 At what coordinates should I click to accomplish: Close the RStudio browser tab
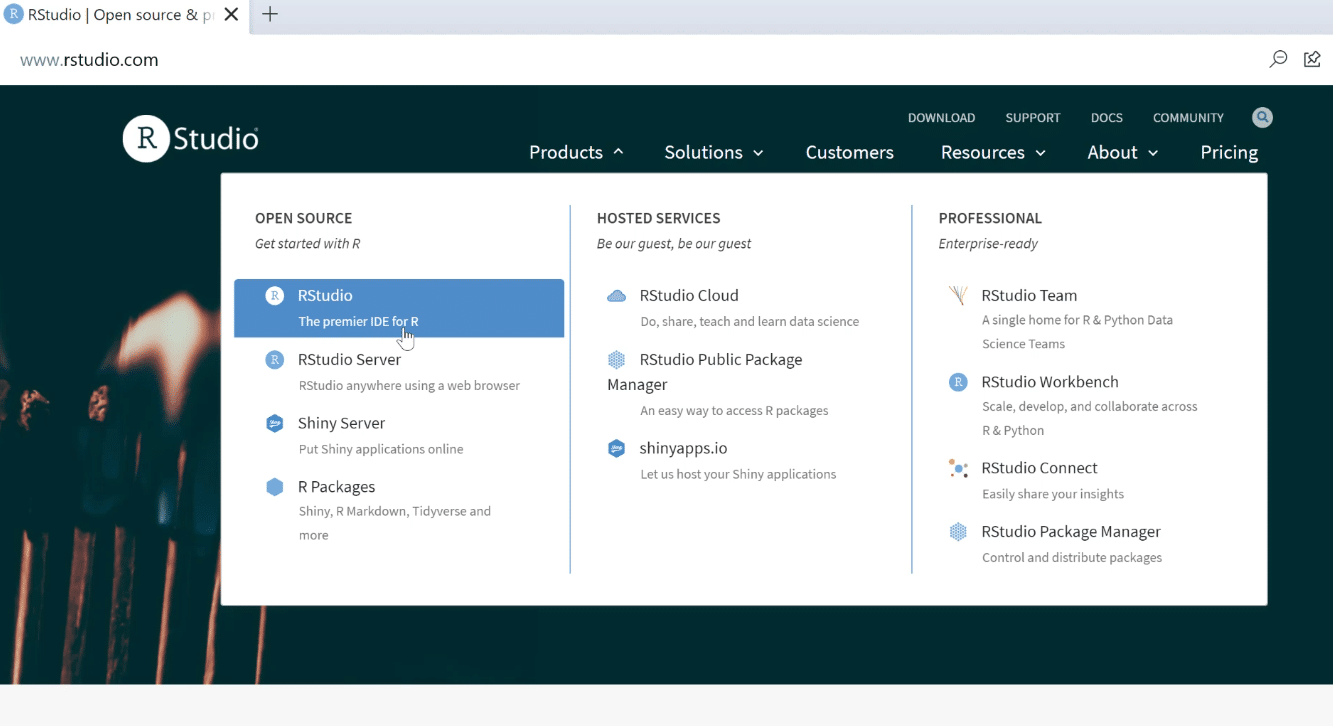[x=231, y=15]
